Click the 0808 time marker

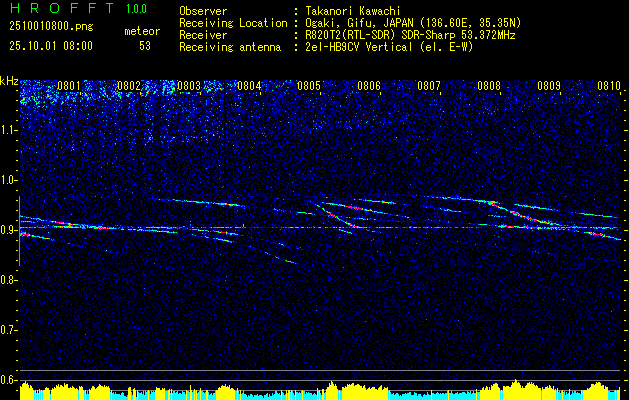489,85
